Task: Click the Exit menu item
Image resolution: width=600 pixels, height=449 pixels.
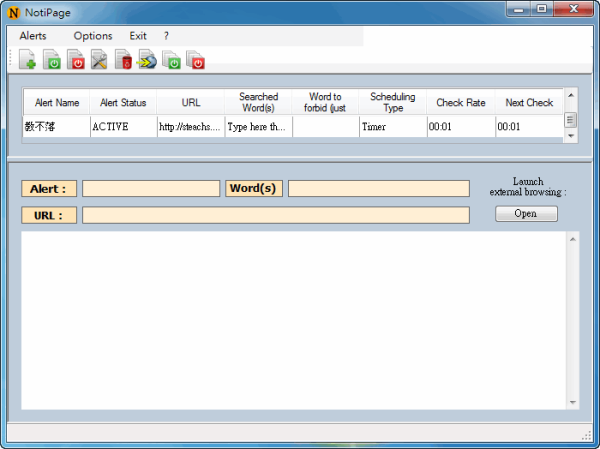Action: pos(138,36)
